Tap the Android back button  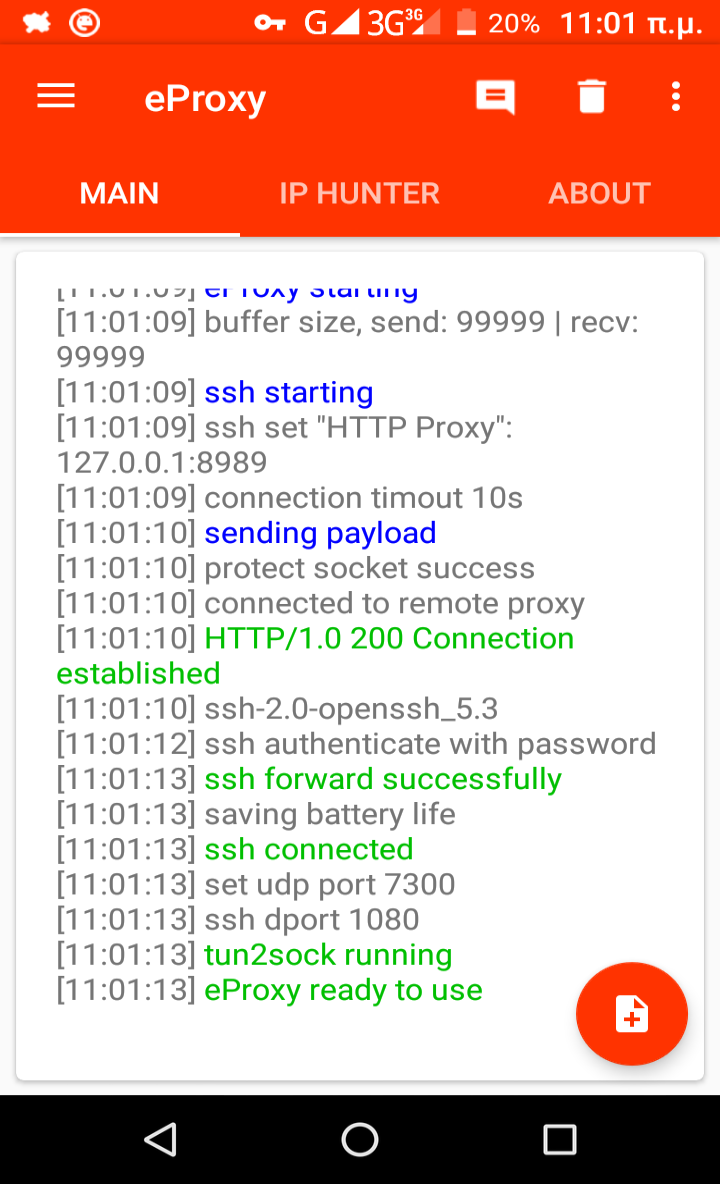pos(161,1139)
